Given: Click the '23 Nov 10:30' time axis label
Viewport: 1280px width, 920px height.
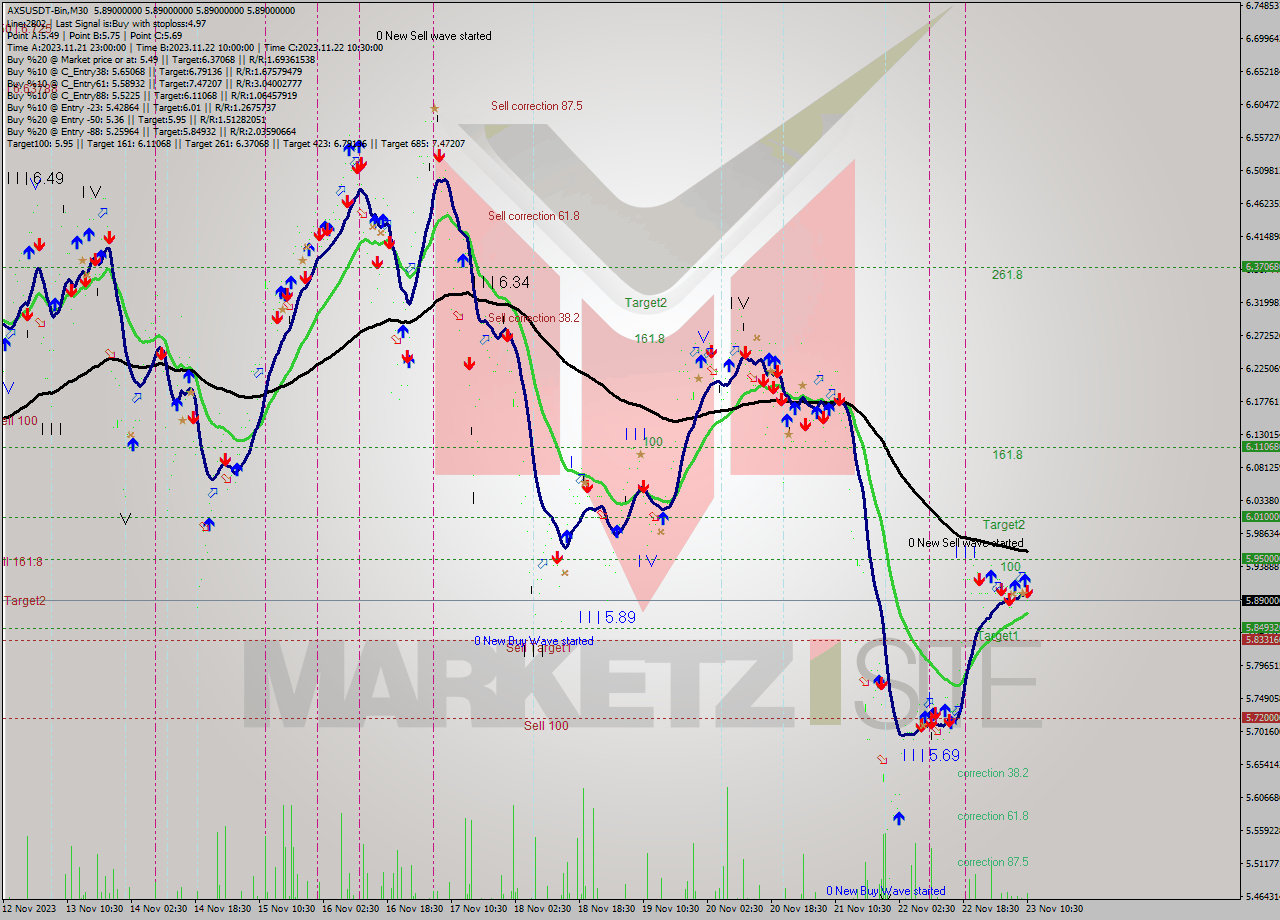Looking at the screenshot, I should pyautogui.click(x=1055, y=909).
